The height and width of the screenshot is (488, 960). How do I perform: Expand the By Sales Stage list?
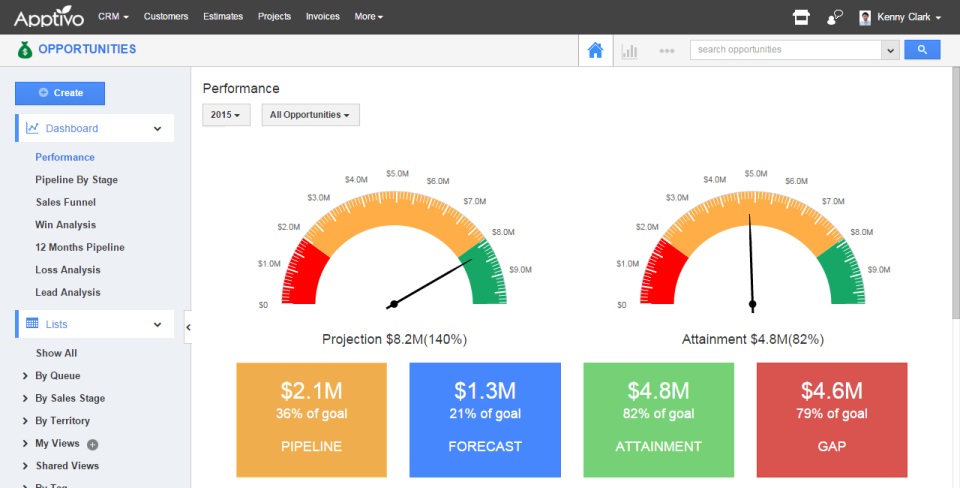tap(69, 398)
